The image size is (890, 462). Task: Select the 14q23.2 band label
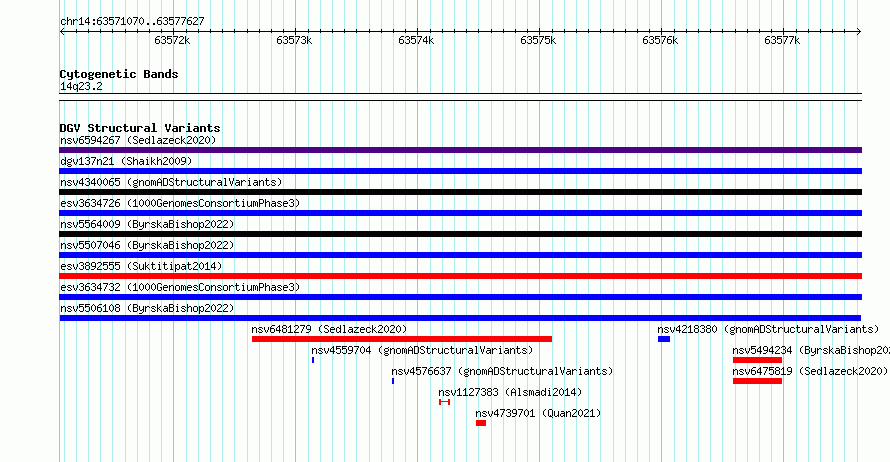[x=81, y=86]
